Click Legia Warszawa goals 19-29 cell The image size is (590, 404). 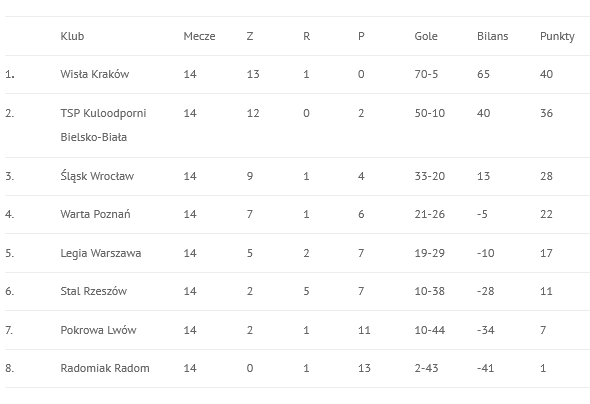[429, 253]
